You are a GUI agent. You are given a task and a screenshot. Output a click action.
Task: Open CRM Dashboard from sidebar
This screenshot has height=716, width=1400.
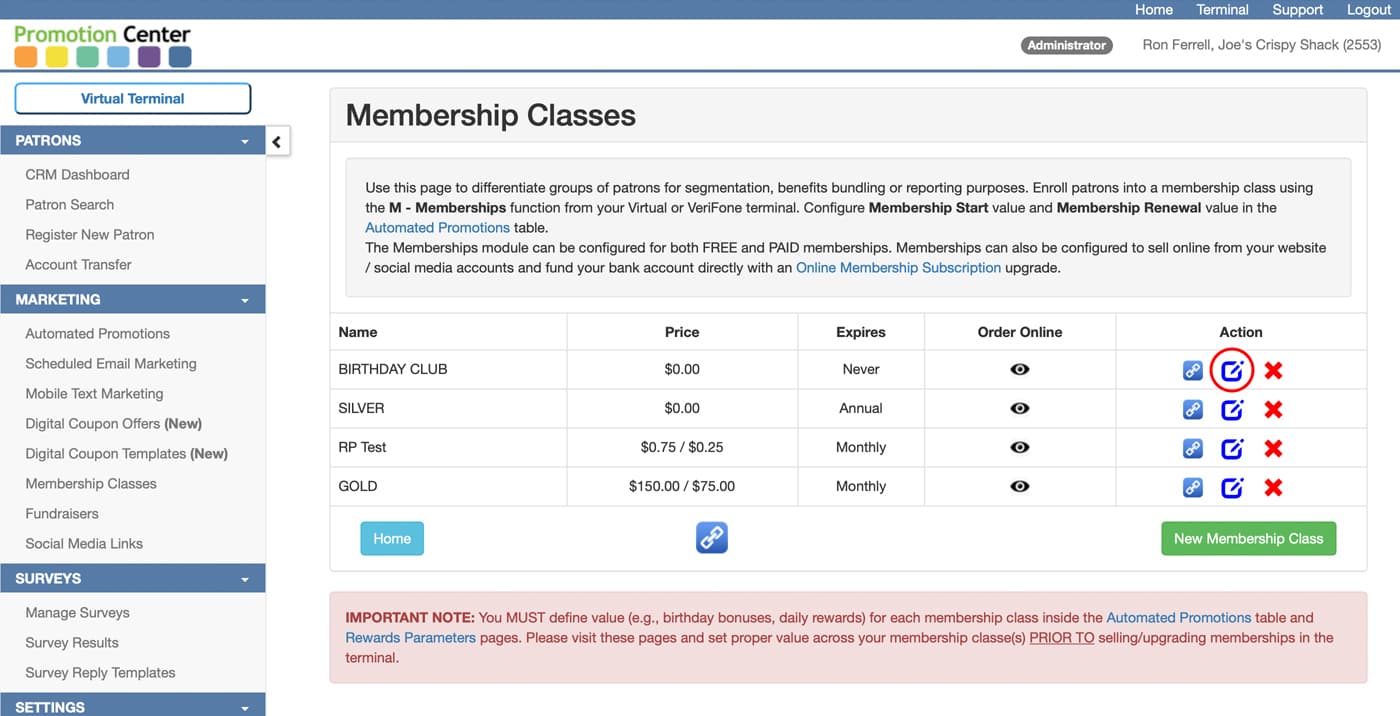77,174
